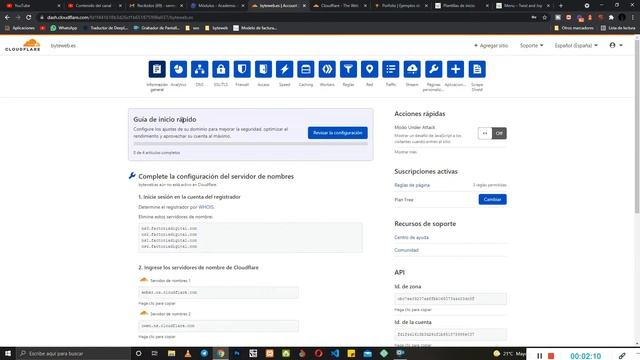Screen dimensions: 640x360
Task: Open the Scrape Shield document icon
Action: click(477, 69)
